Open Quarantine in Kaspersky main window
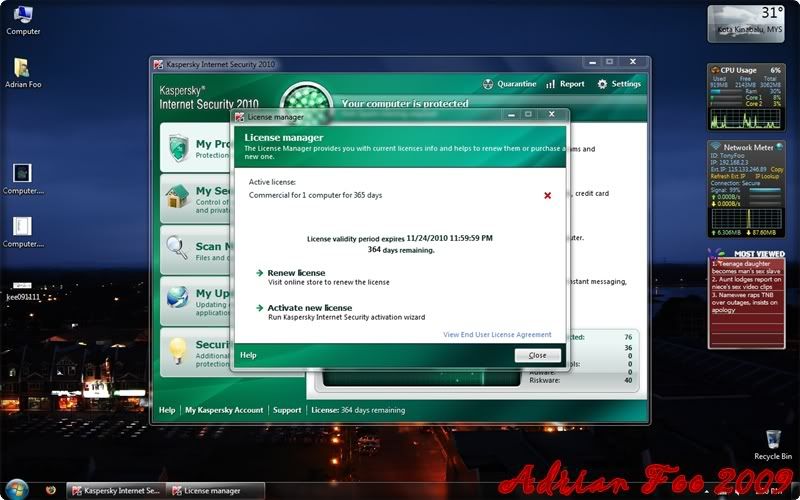 [509, 84]
